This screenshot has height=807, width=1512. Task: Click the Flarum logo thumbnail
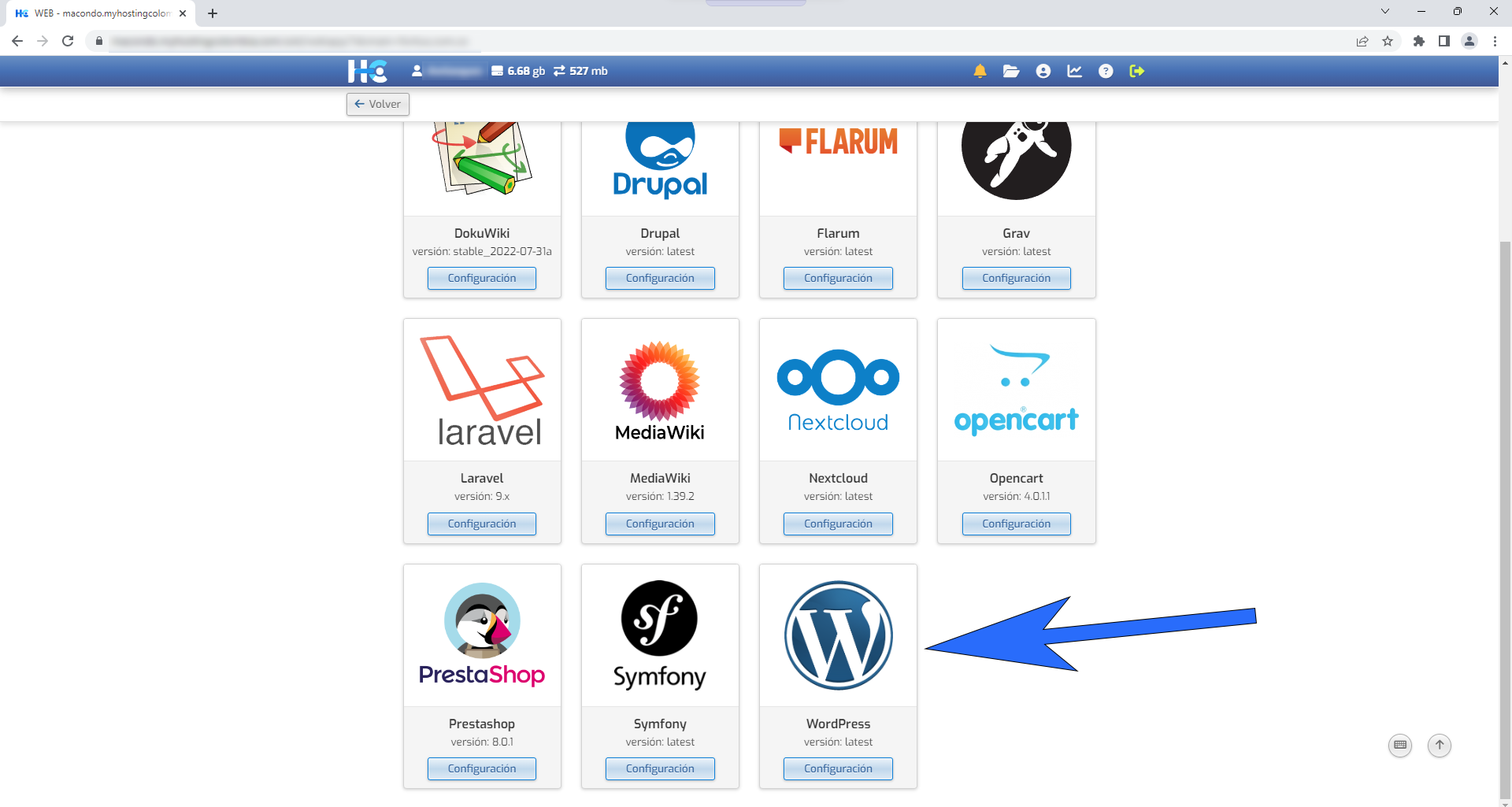tap(838, 142)
